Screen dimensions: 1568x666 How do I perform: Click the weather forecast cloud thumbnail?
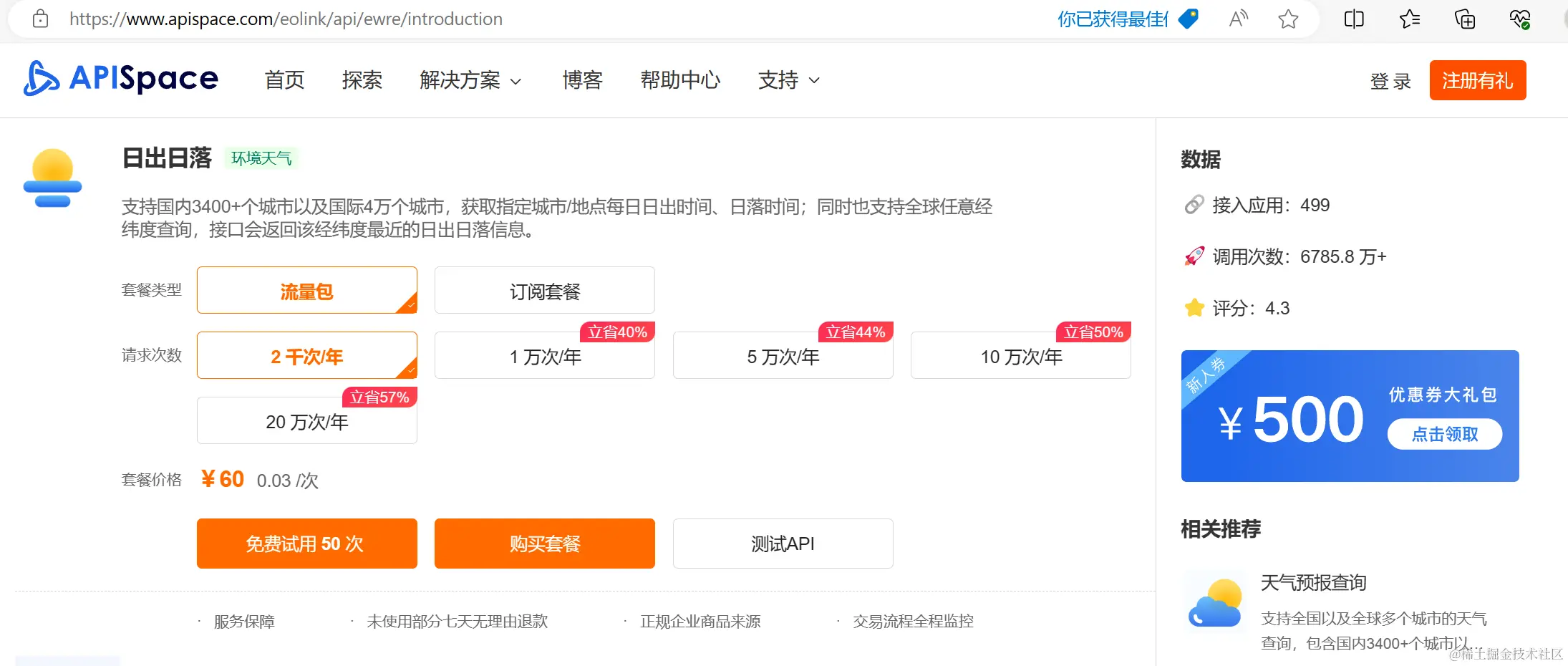tap(1216, 603)
